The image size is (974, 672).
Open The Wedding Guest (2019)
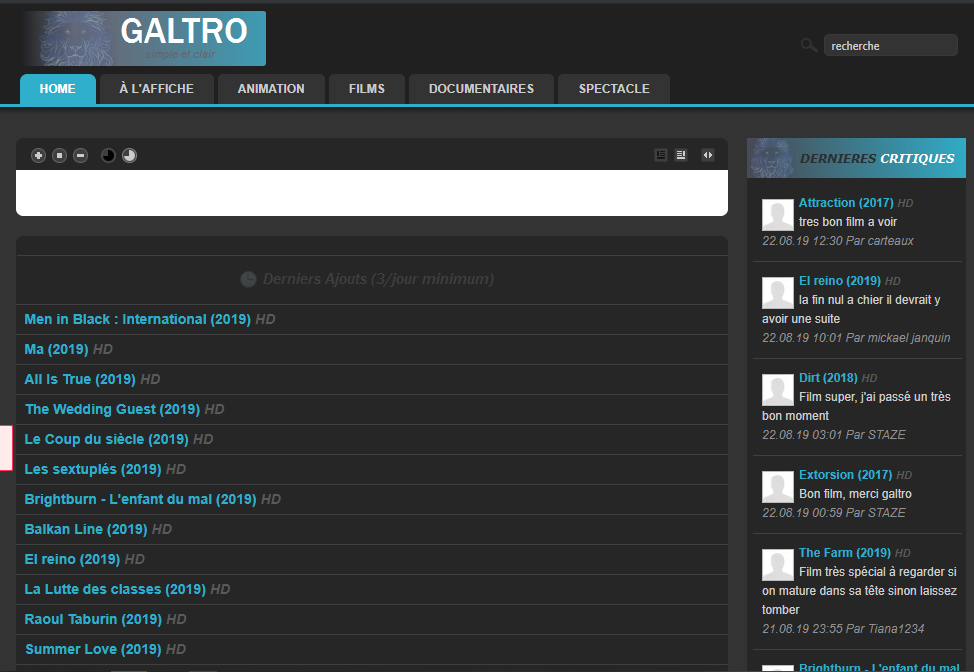tap(112, 409)
